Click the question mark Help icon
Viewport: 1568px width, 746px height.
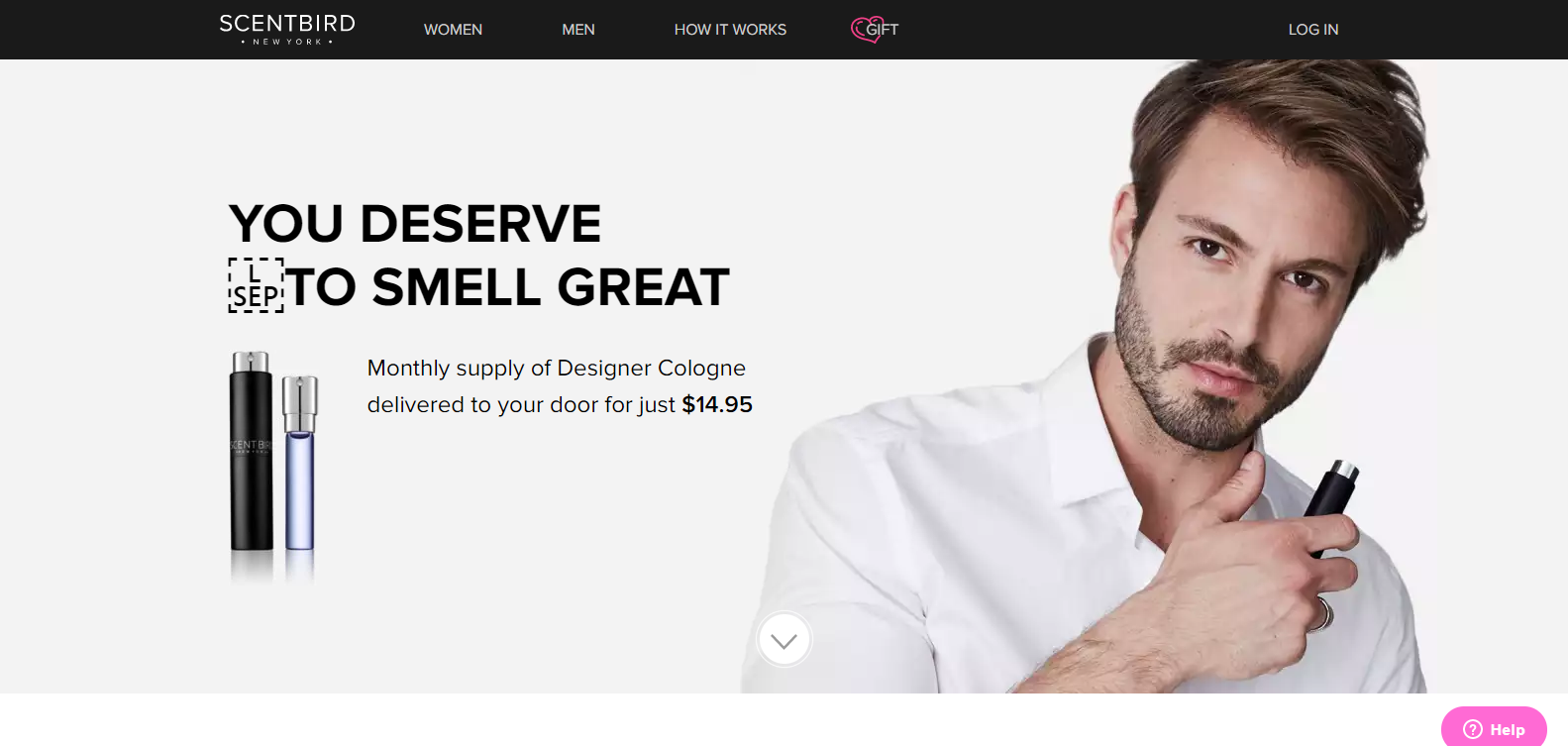pyautogui.click(x=1473, y=729)
